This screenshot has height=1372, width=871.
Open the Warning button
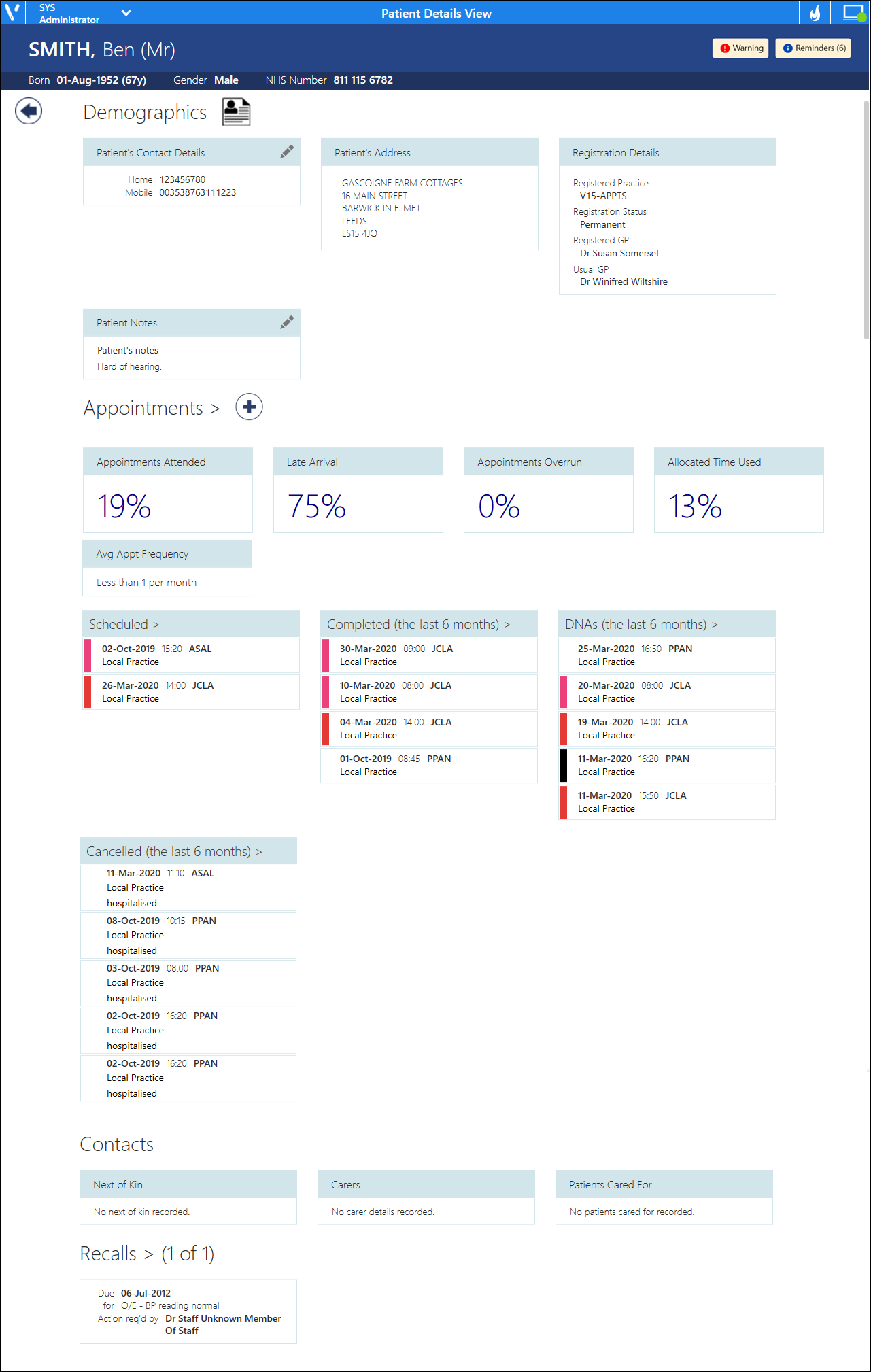pos(740,48)
